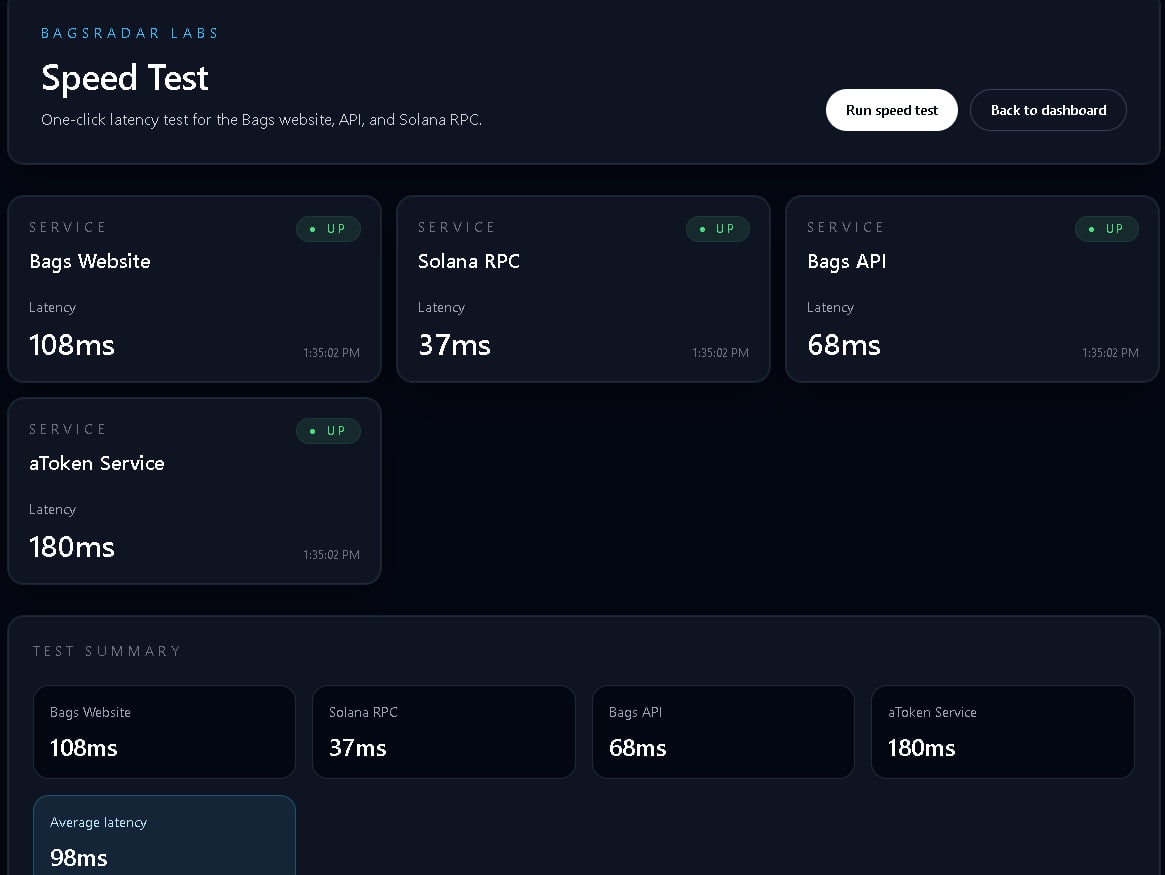Select the Solana RPC service card title

(x=469, y=261)
